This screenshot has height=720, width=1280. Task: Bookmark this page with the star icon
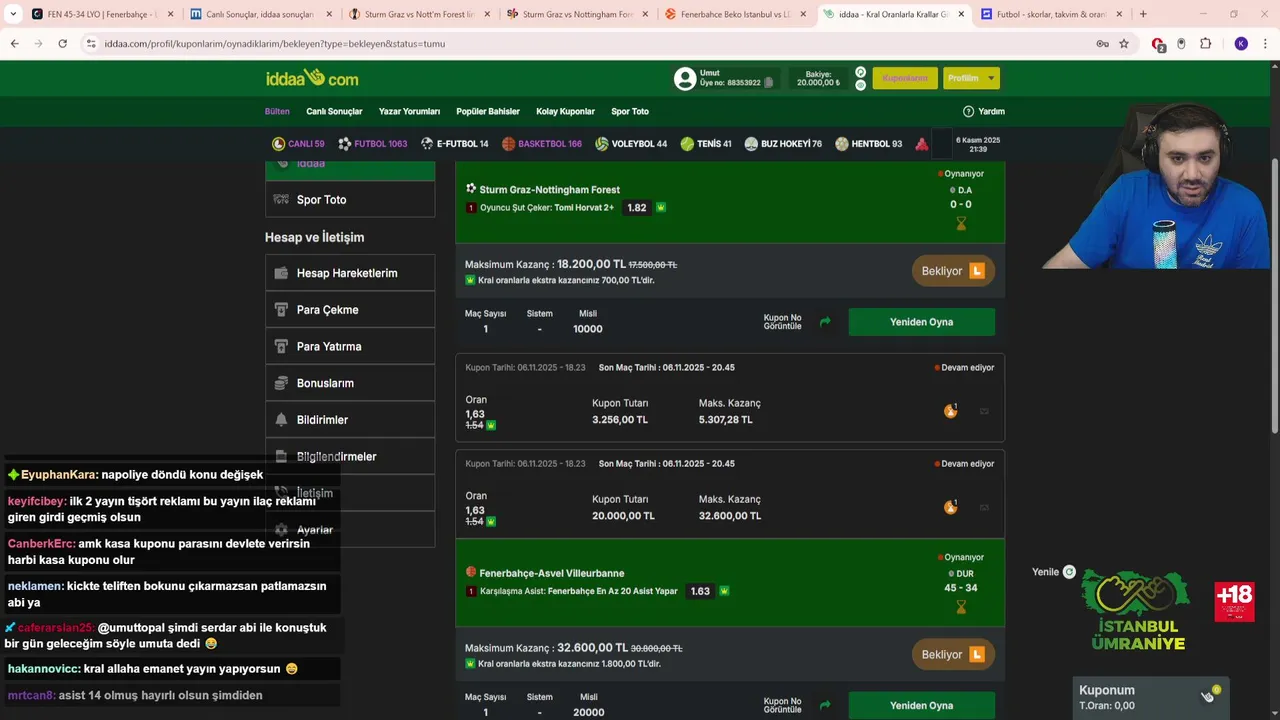click(1124, 44)
